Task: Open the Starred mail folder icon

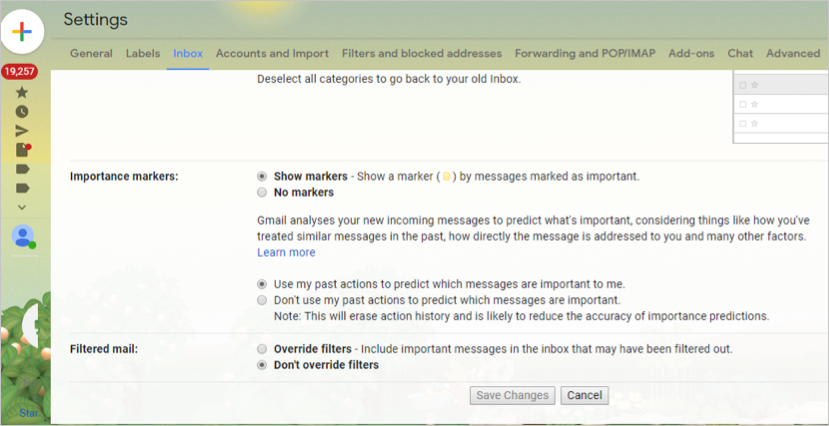Action: (22, 92)
